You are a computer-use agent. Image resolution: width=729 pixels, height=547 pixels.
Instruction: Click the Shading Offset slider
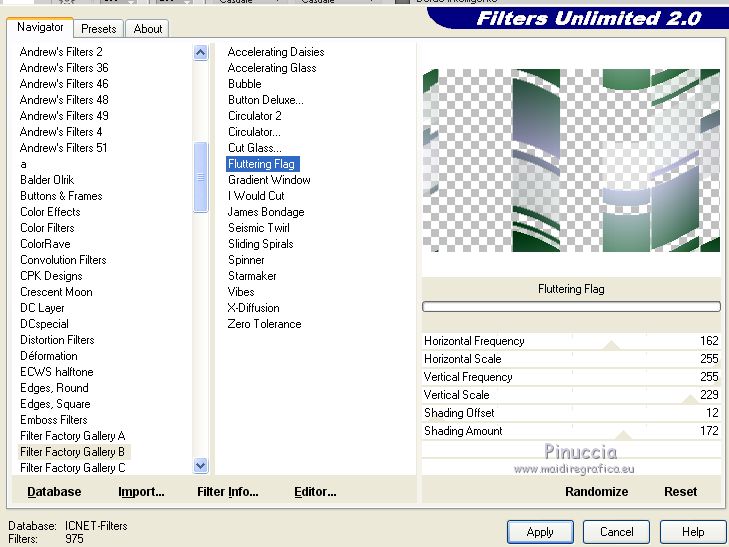pyautogui.click(x=571, y=413)
